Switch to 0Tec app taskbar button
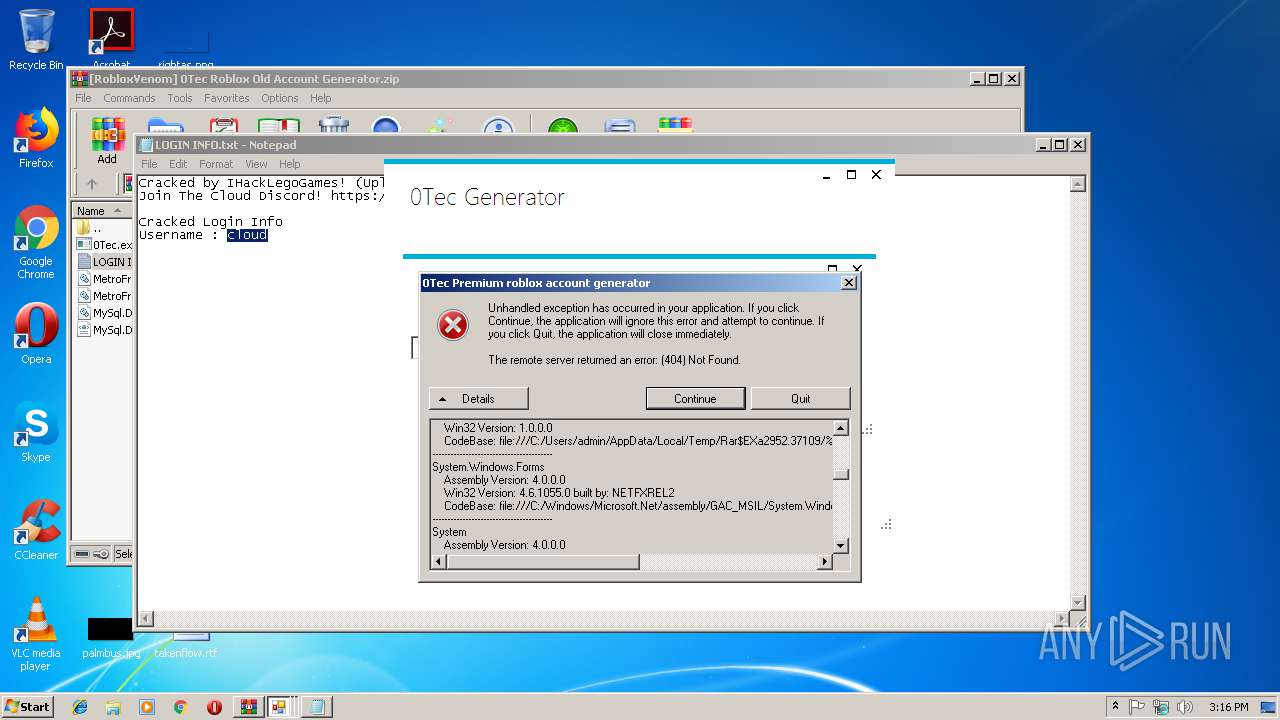1280x720 pixels. tap(279, 707)
